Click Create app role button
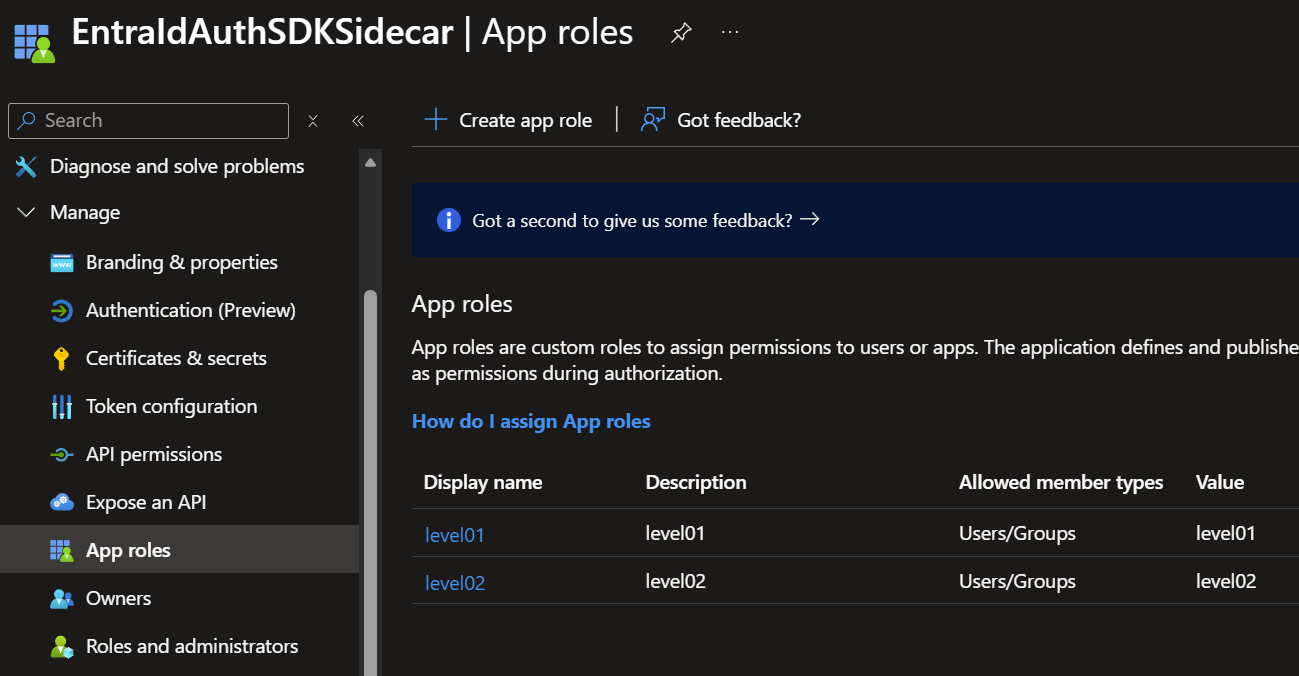The image size is (1299, 676). pos(508,120)
